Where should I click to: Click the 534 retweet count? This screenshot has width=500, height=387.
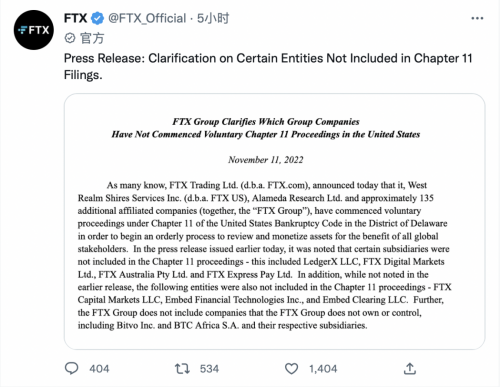tap(209, 369)
